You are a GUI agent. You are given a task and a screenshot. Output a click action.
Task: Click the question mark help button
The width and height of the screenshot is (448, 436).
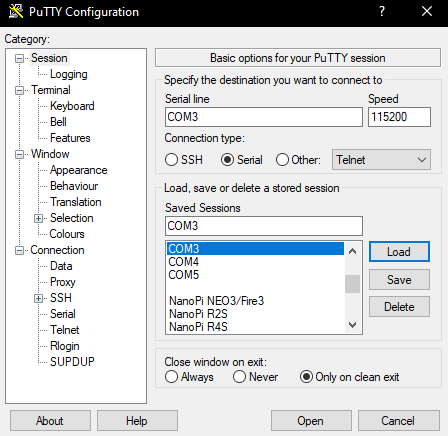[382, 12]
